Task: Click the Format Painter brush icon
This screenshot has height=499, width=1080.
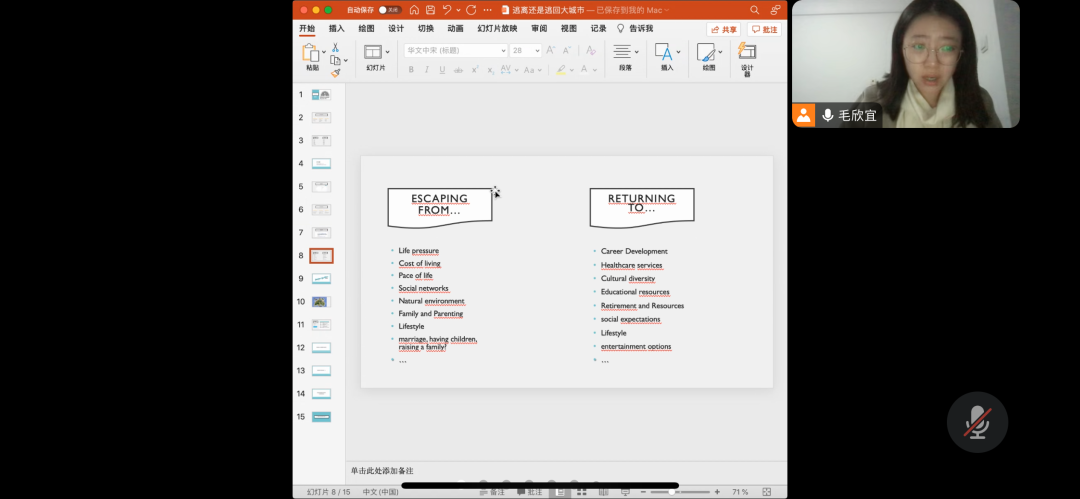Action: click(336, 72)
